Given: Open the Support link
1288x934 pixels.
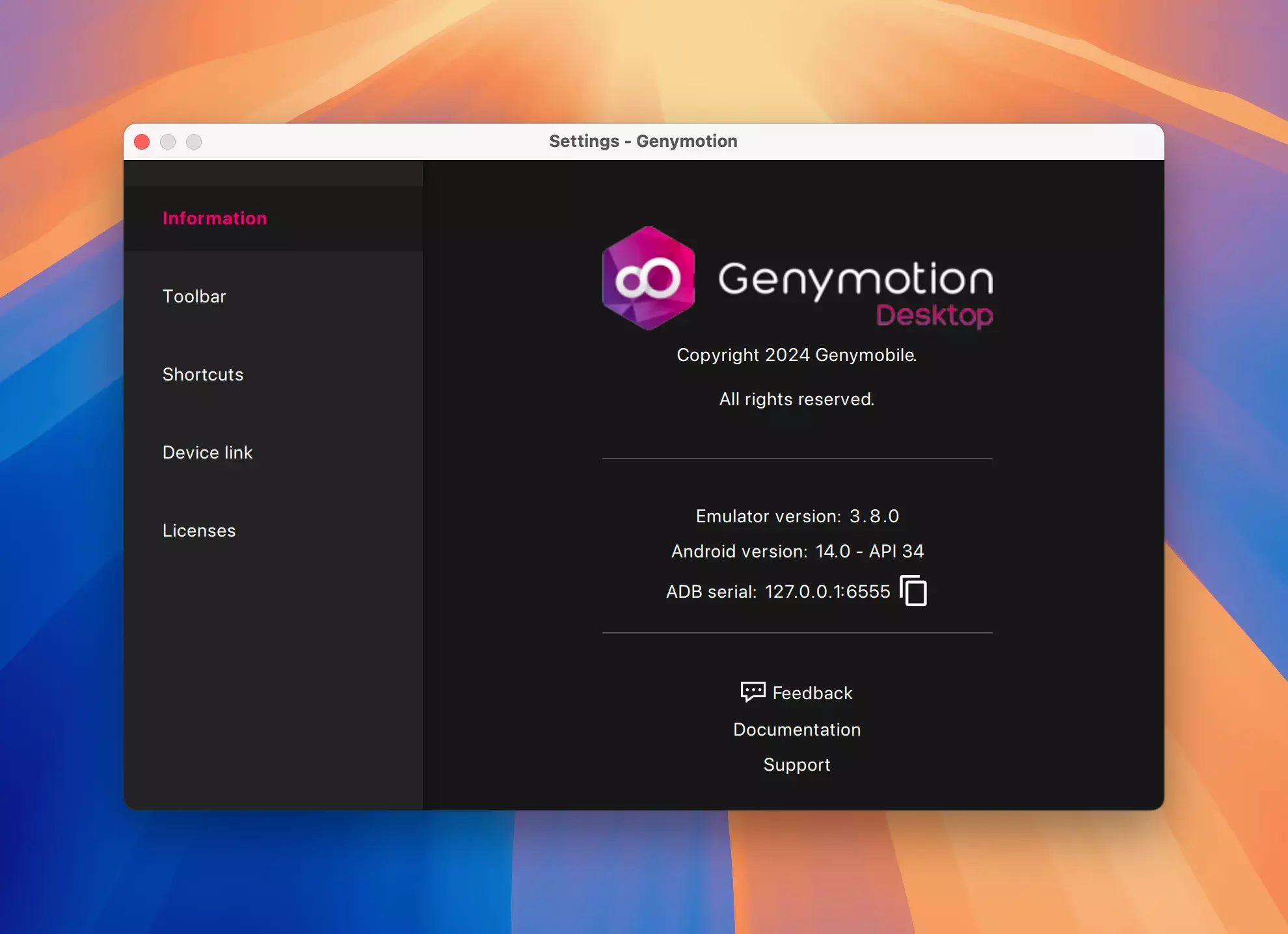Looking at the screenshot, I should click(x=797, y=765).
